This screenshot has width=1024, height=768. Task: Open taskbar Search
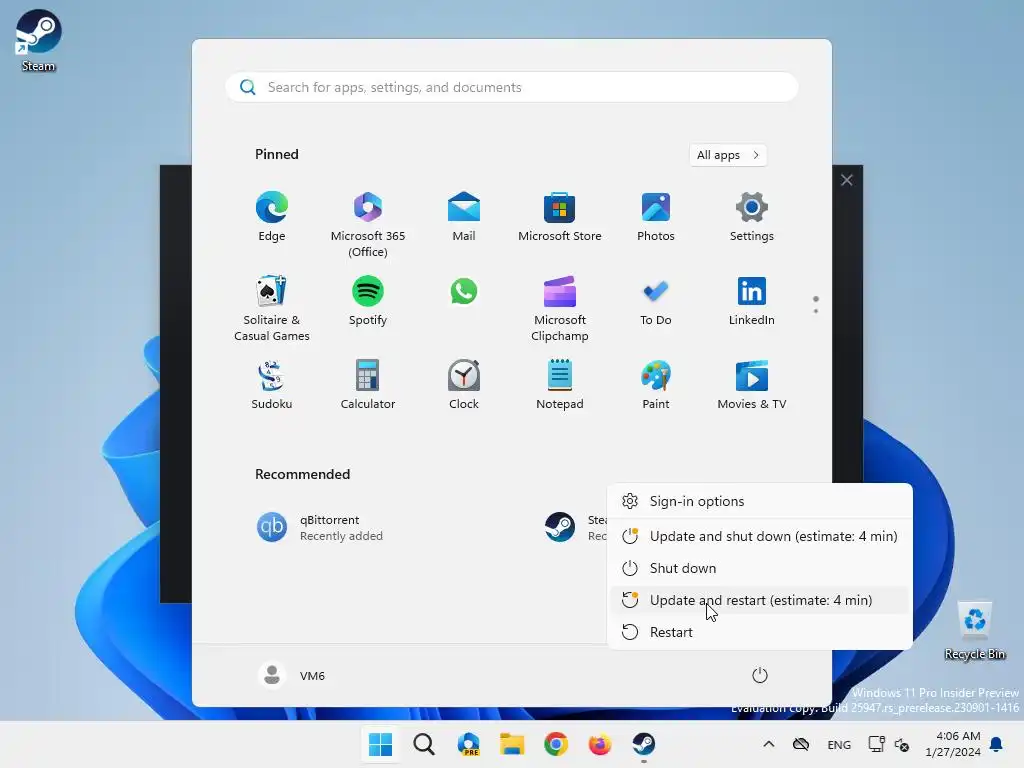tap(424, 744)
